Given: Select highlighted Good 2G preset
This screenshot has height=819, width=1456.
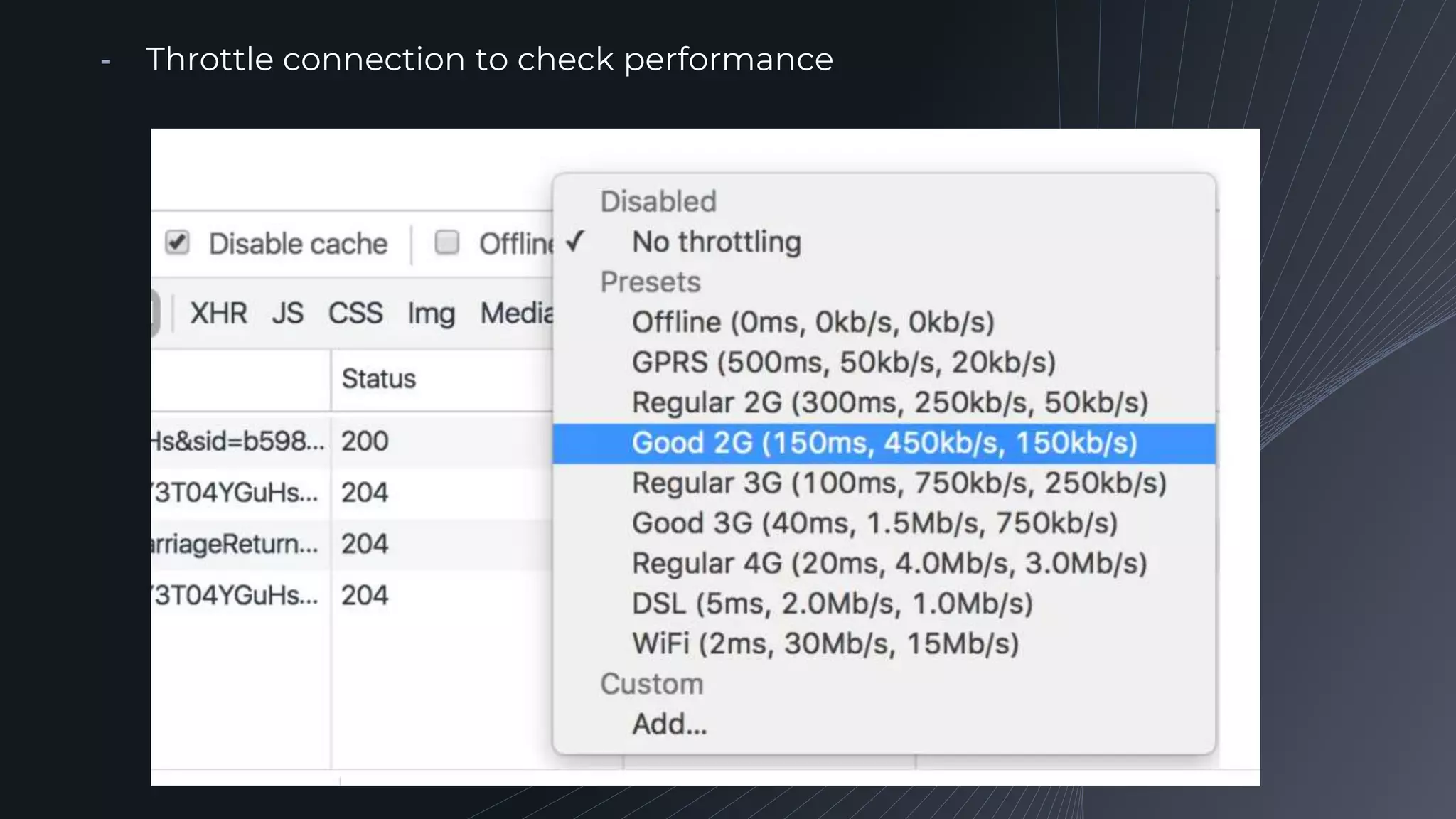Looking at the screenshot, I should pyautogui.click(x=884, y=444).
